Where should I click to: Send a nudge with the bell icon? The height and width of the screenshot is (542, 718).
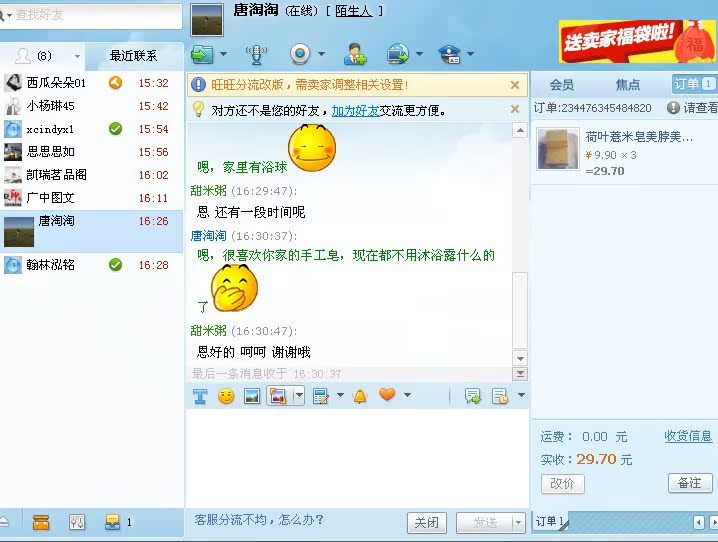tap(360, 396)
